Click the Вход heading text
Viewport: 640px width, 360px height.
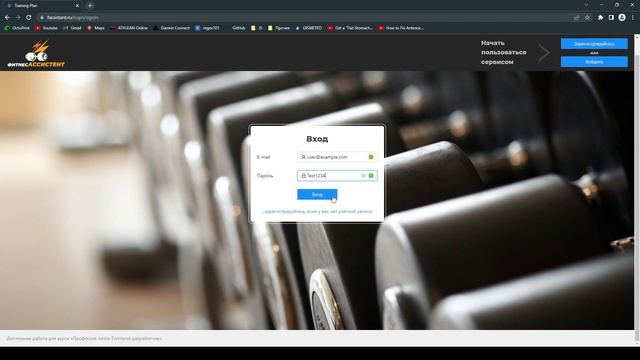(x=317, y=139)
